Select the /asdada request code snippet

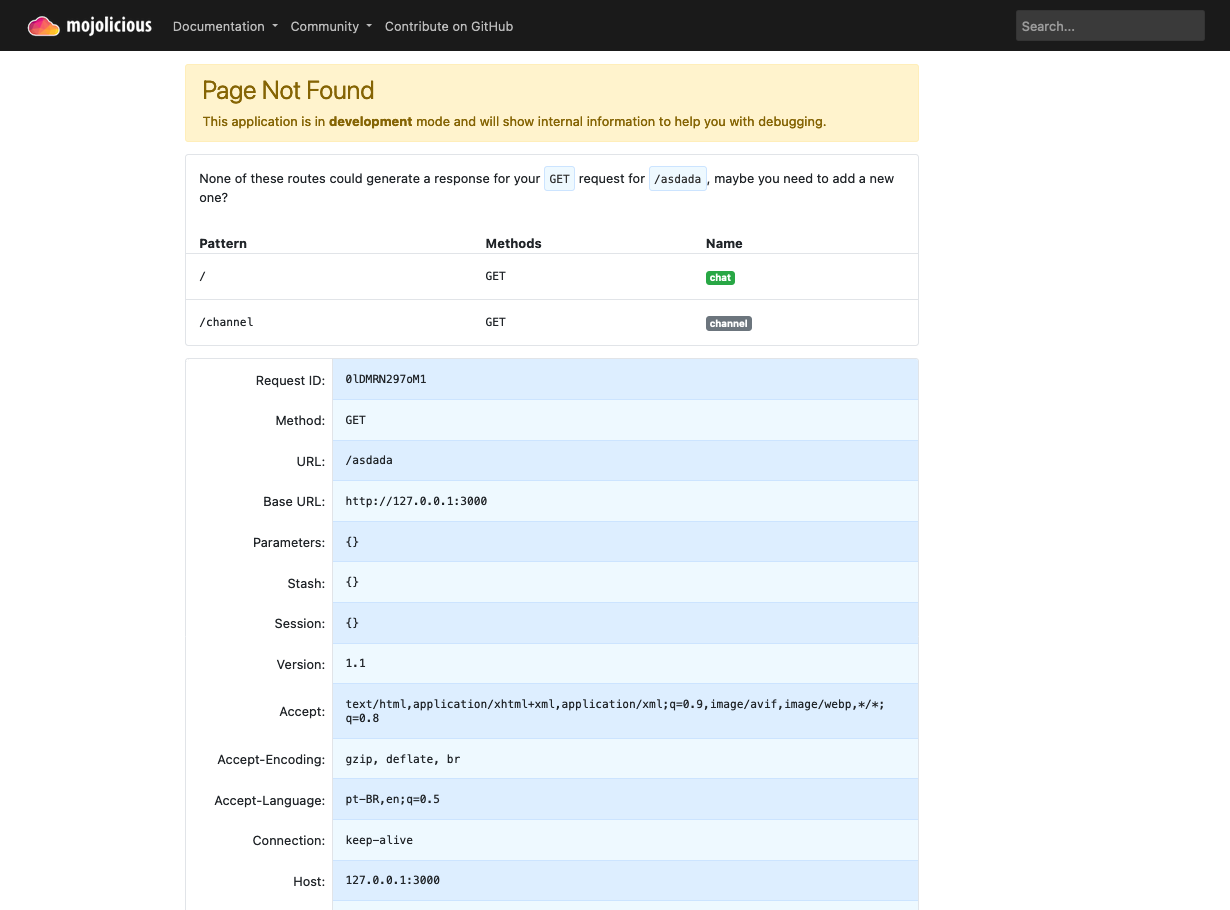point(677,178)
